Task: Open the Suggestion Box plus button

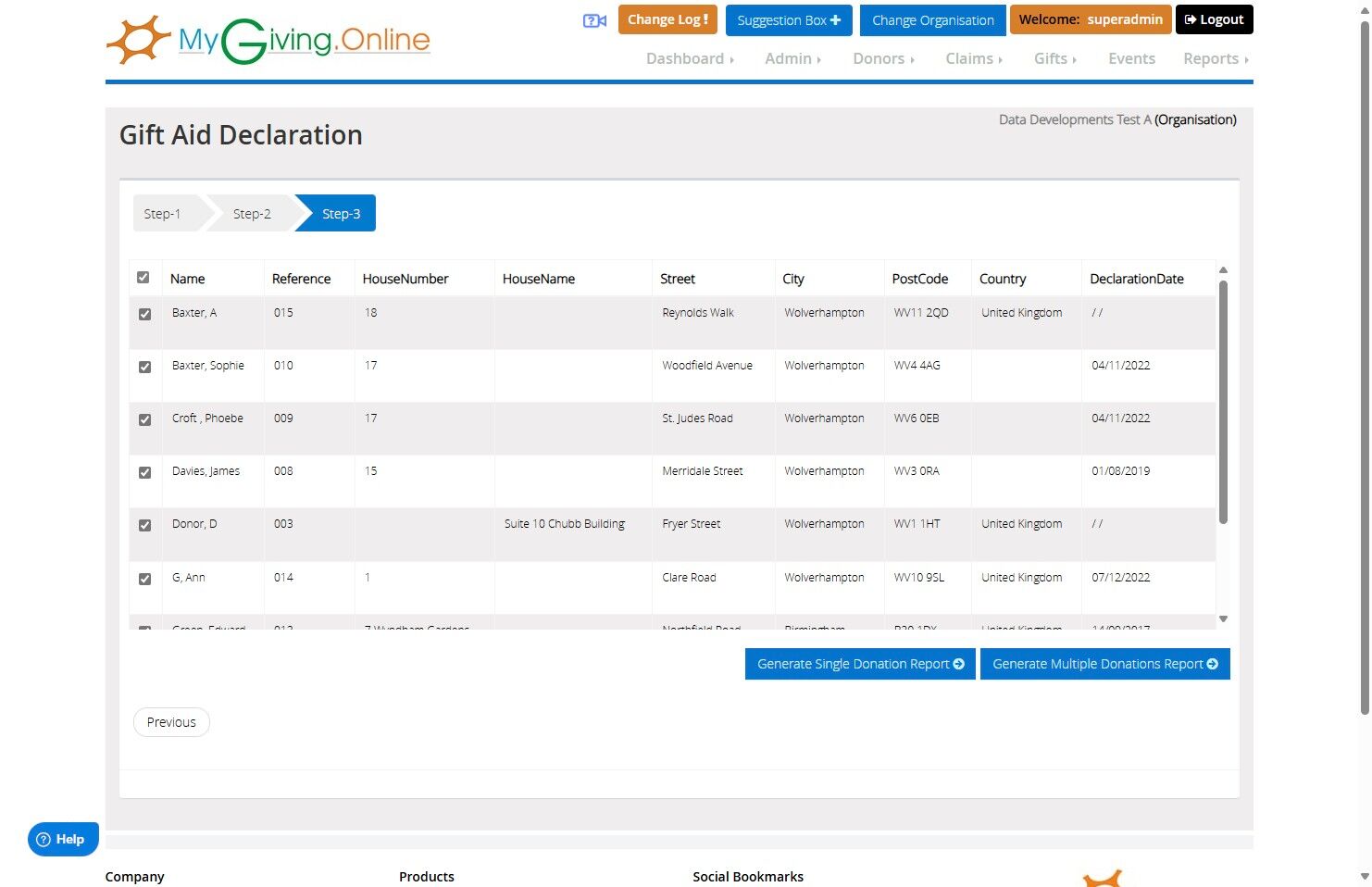Action: point(789,19)
